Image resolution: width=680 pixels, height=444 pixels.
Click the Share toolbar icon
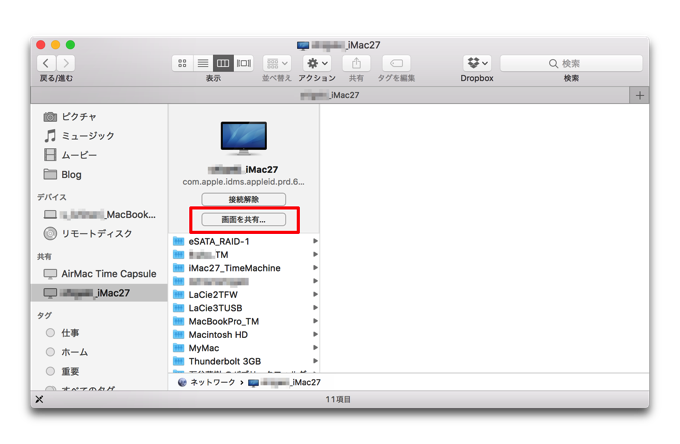point(356,63)
